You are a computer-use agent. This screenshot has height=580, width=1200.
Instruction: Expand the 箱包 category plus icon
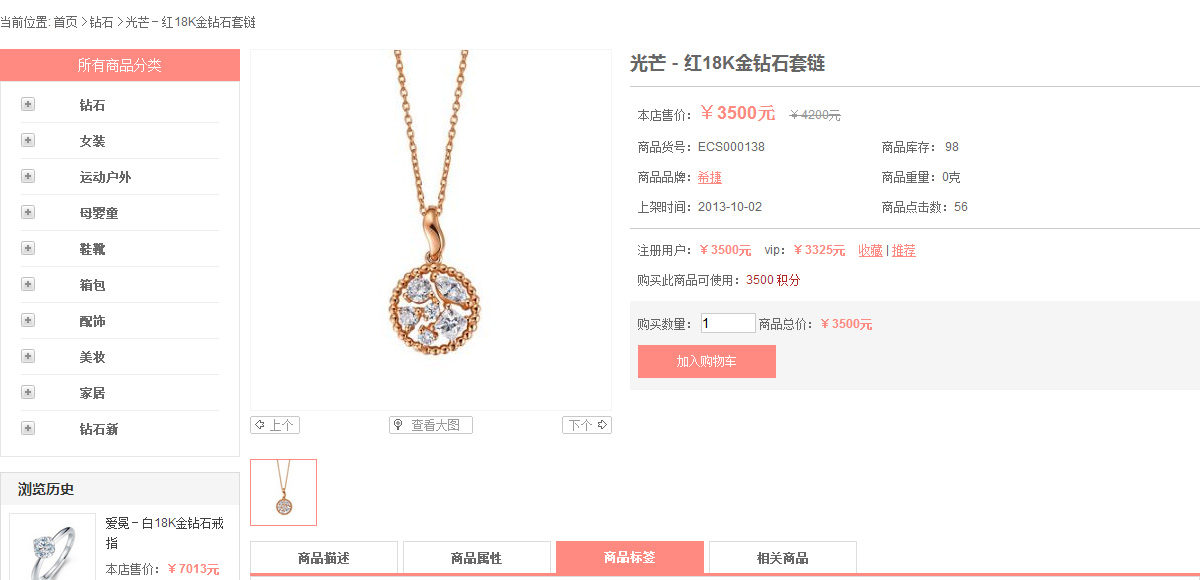tap(28, 284)
